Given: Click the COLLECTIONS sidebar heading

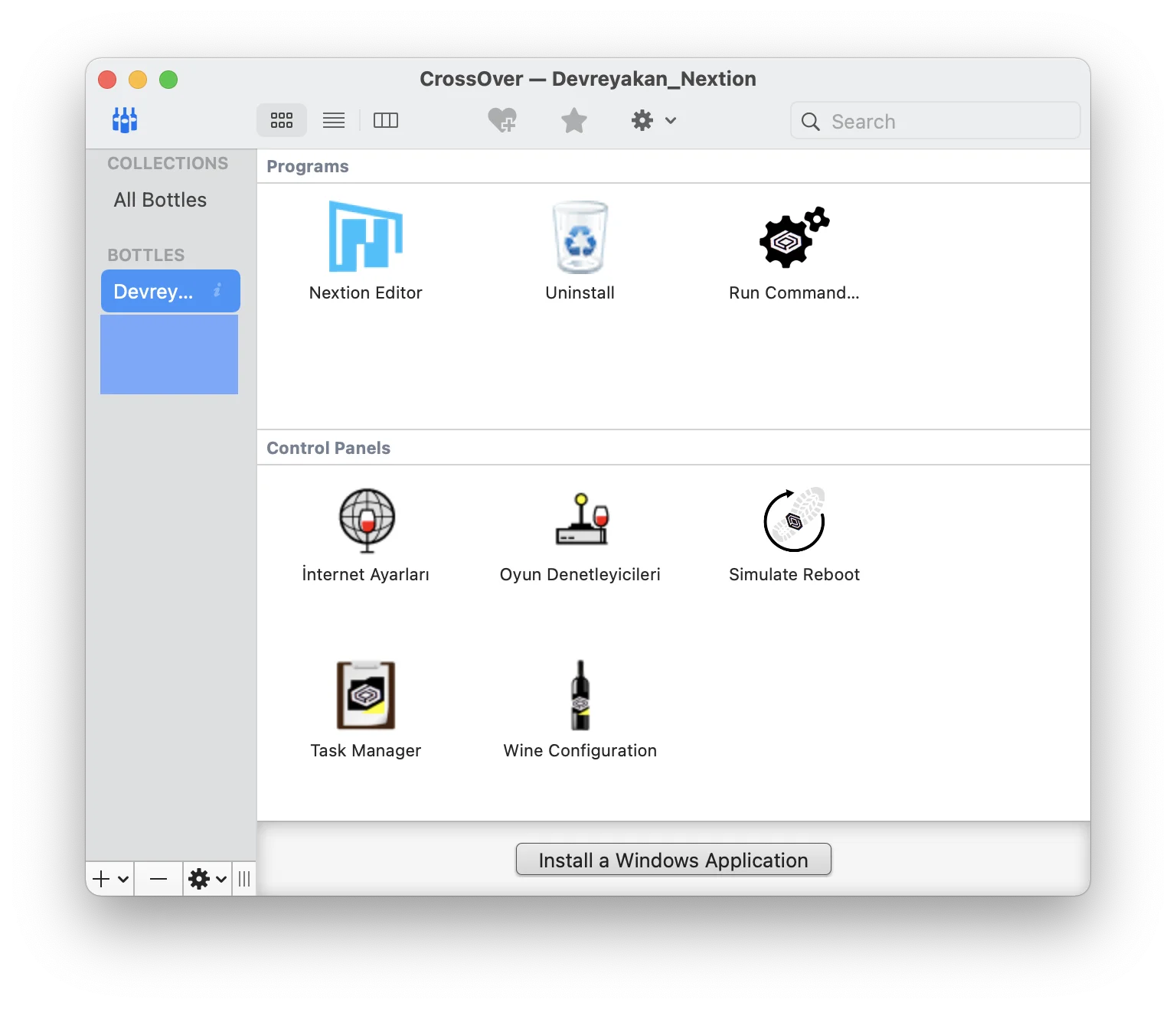Looking at the screenshot, I should (x=168, y=163).
